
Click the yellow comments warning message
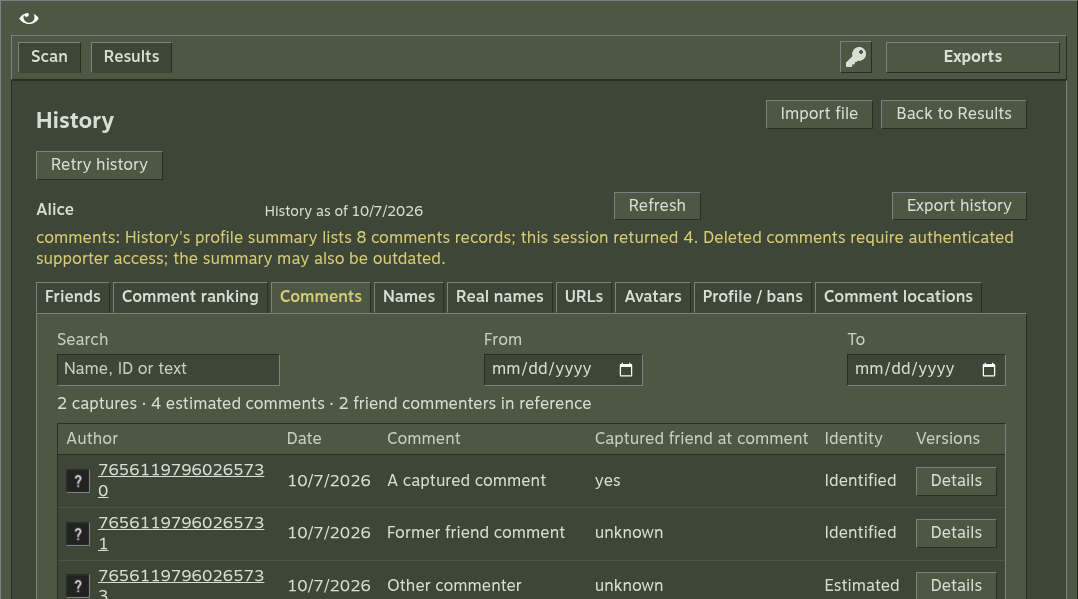(525, 248)
